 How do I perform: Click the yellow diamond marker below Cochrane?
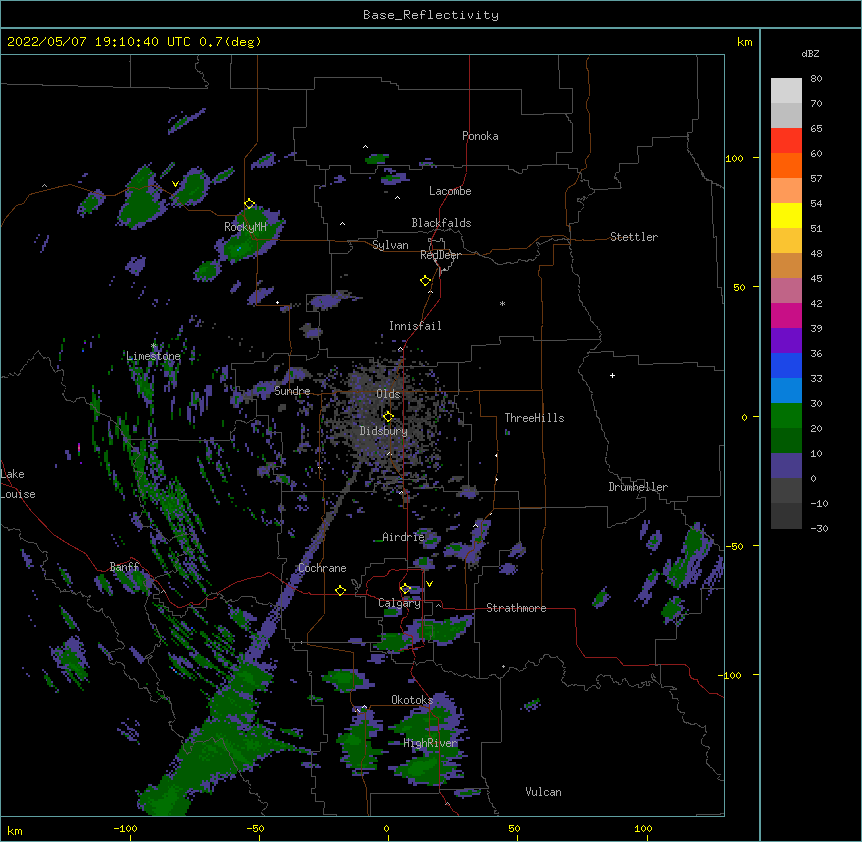(340, 590)
